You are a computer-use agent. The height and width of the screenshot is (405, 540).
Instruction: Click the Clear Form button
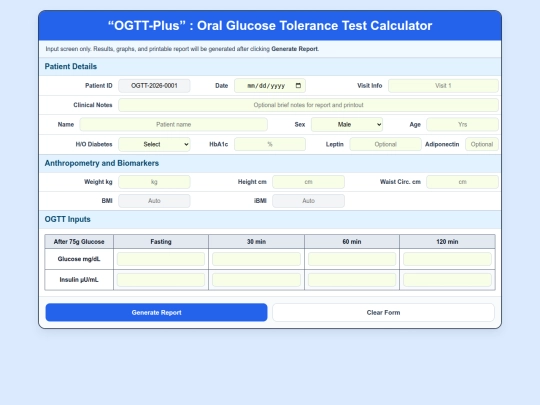(383, 312)
